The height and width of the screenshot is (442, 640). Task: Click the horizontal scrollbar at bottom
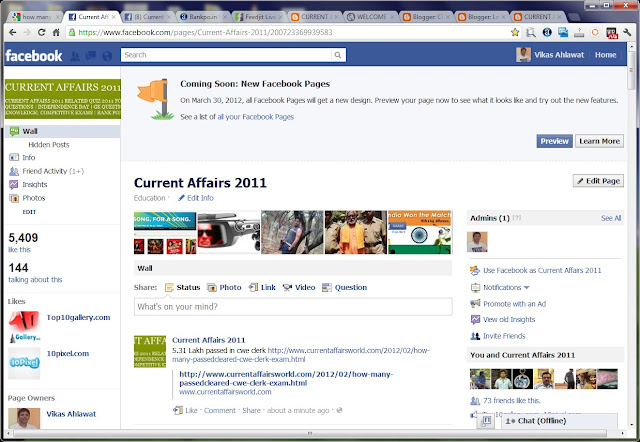coord(310,433)
